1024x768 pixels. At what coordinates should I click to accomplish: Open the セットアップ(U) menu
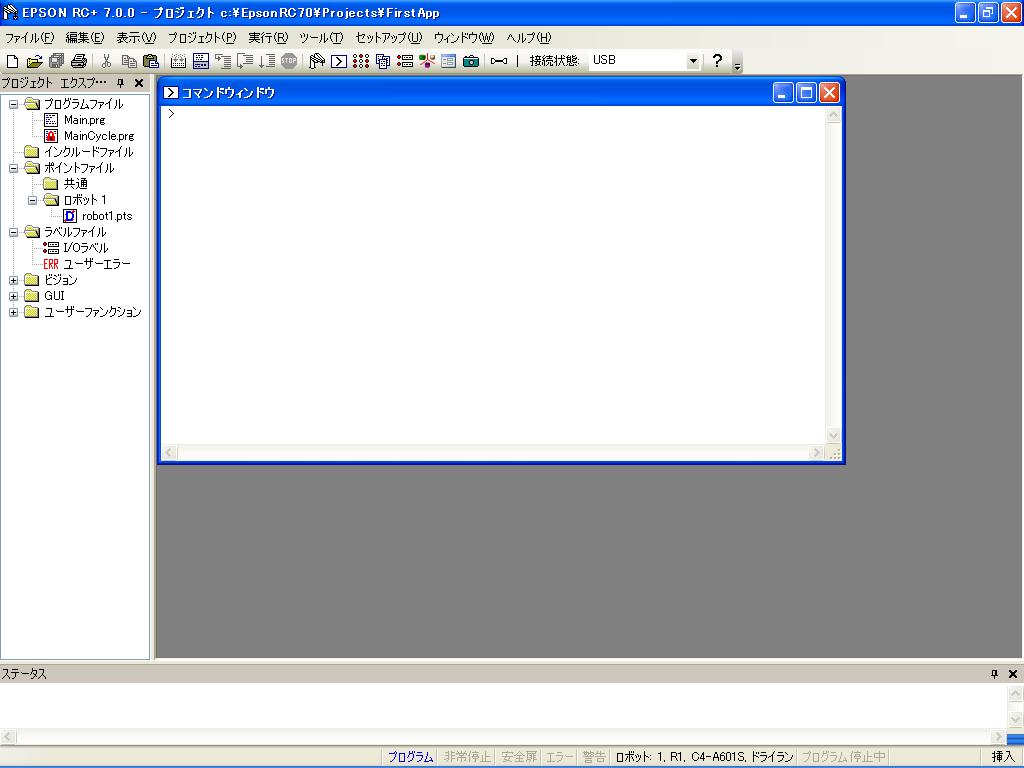pos(389,38)
